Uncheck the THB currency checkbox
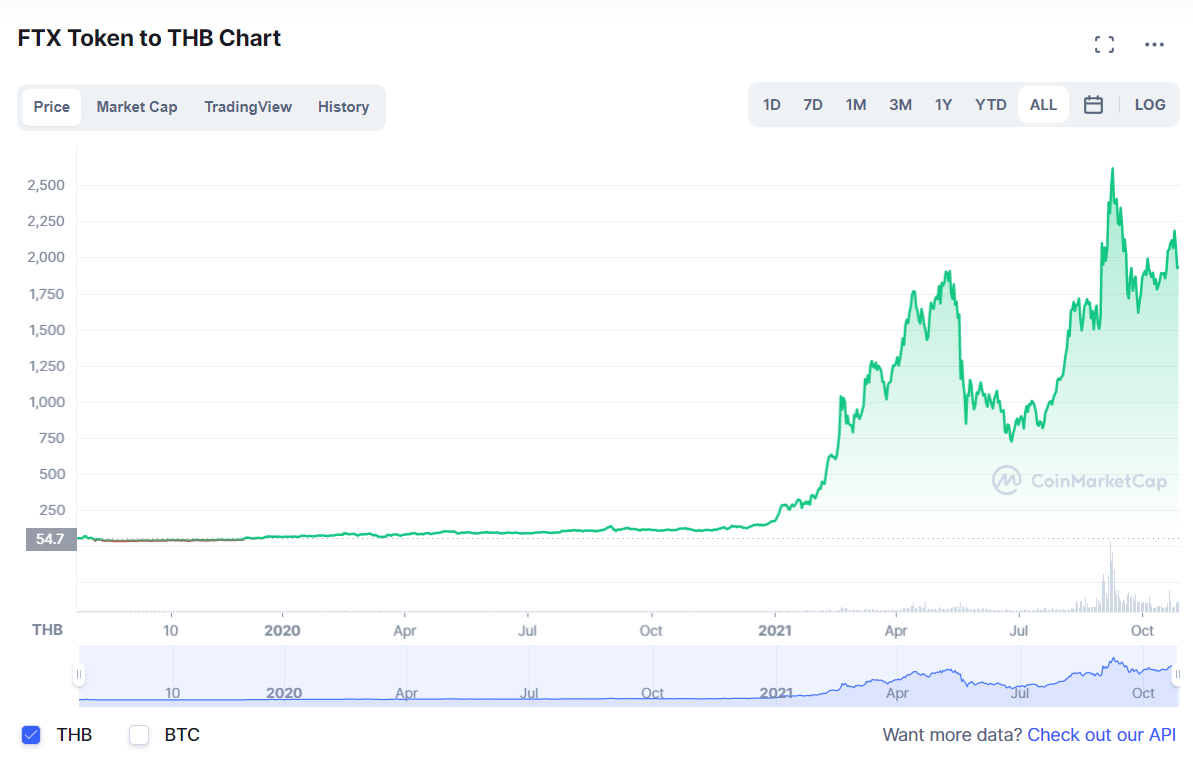This screenshot has width=1193, height=761. click(x=31, y=734)
